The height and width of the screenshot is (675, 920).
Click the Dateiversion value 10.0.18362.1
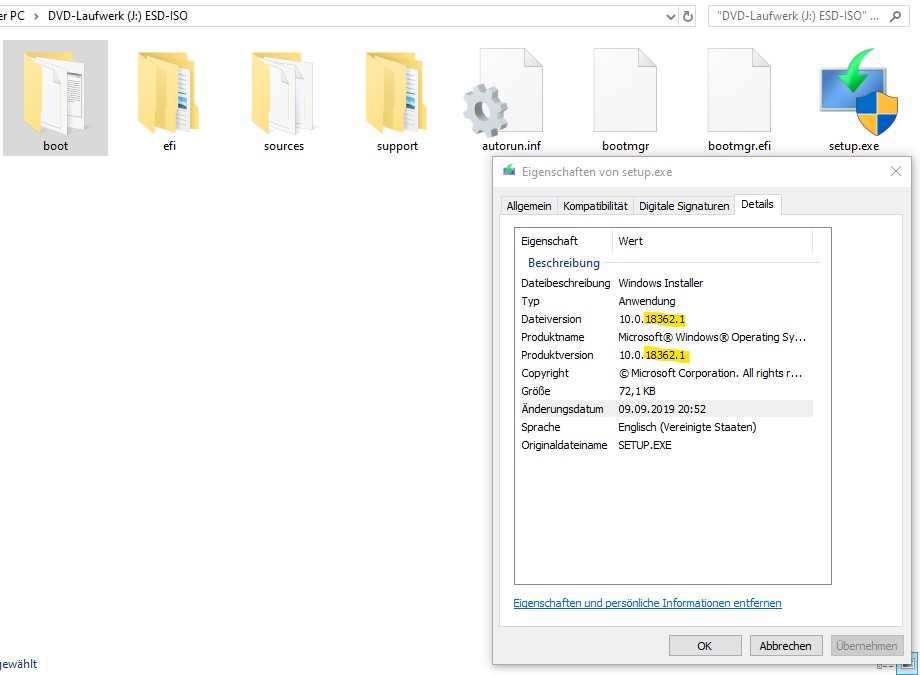tap(652, 319)
